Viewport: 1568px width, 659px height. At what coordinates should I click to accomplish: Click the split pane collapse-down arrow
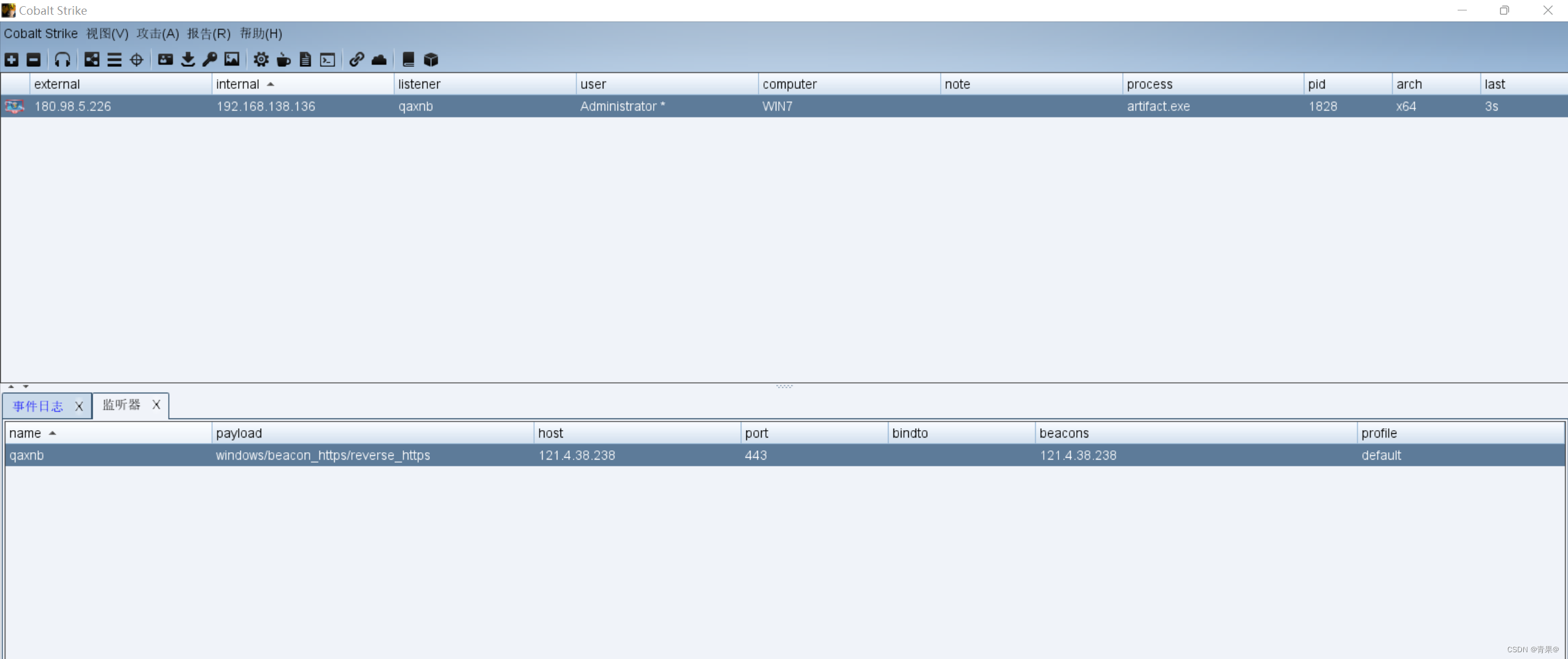click(x=26, y=387)
